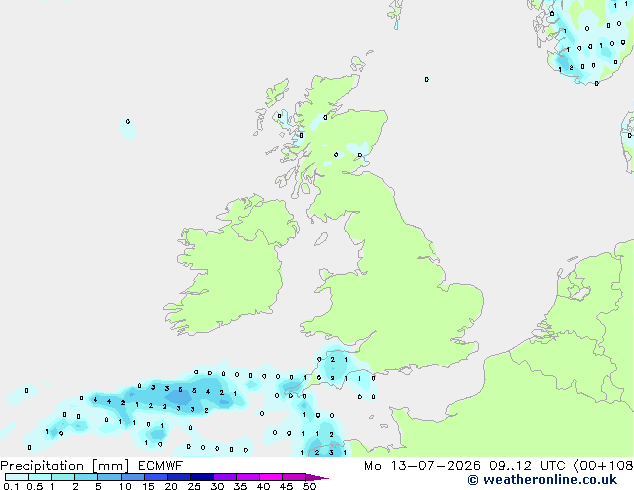This screenshot has width=634, height=490.
Task: Click the 45–50 mm legend color swatch
Action: coord(294,477)
